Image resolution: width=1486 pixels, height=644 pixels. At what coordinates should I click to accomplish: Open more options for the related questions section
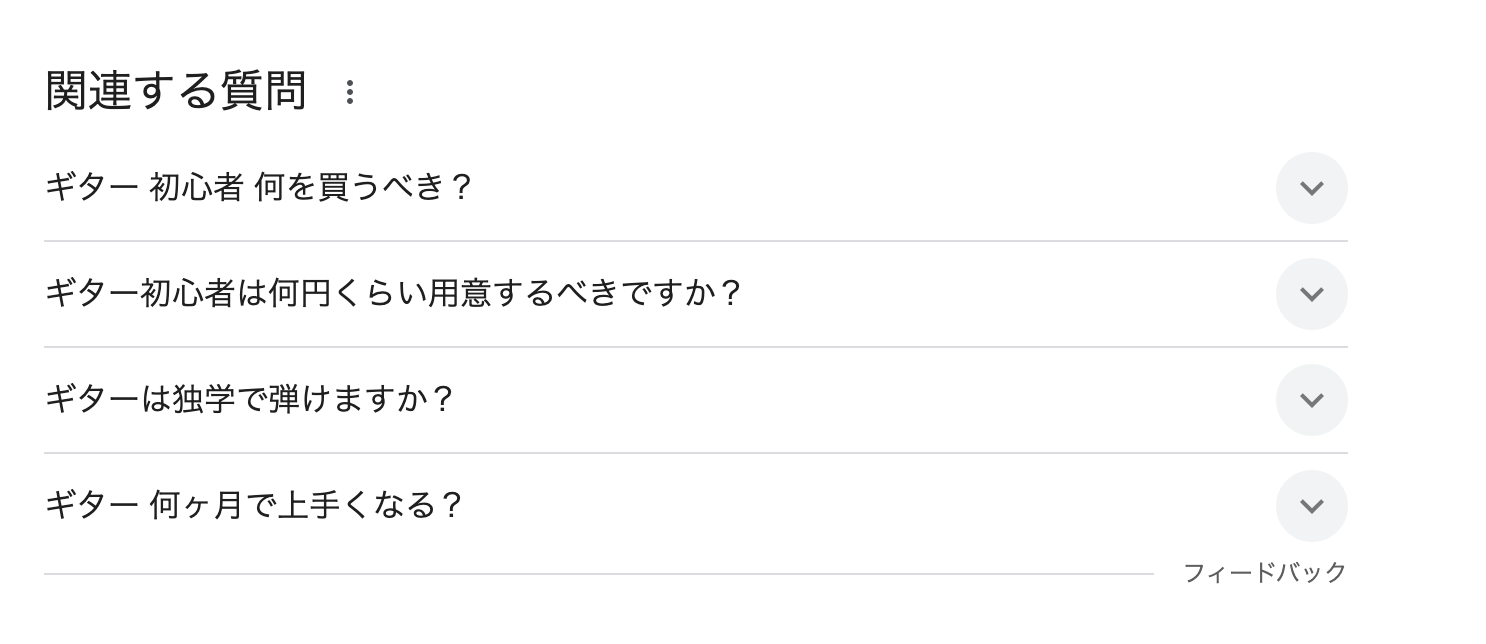click(349, 92)
